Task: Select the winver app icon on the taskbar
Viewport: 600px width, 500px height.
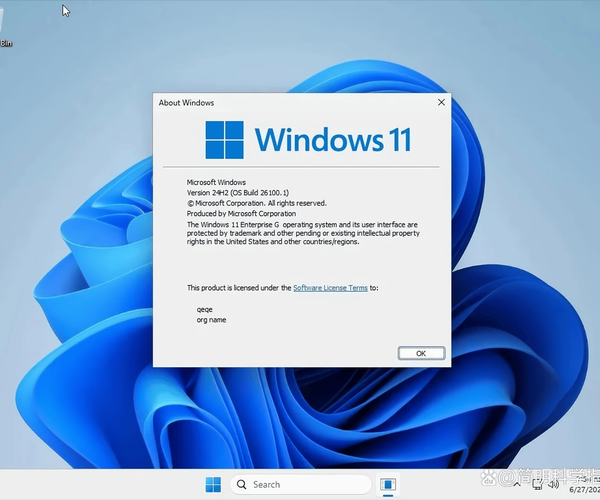Action: 388,485
